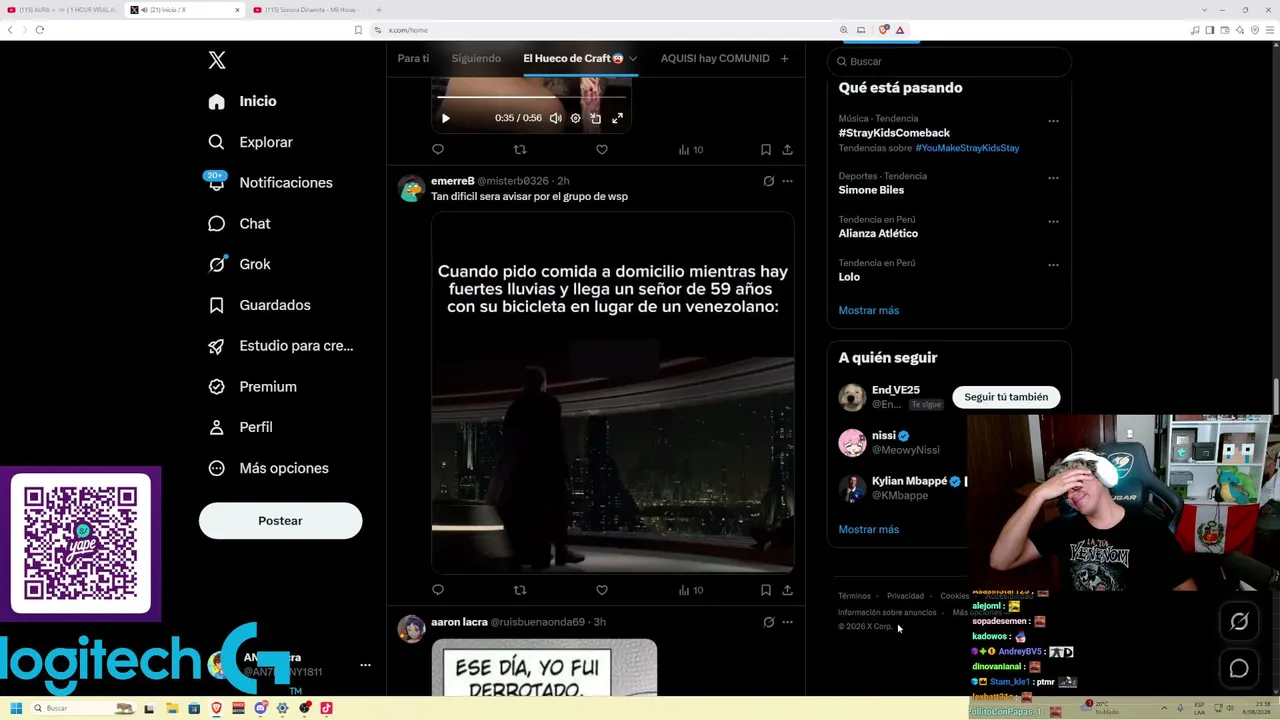Click the X logo in the sidebar

[217, 60]
